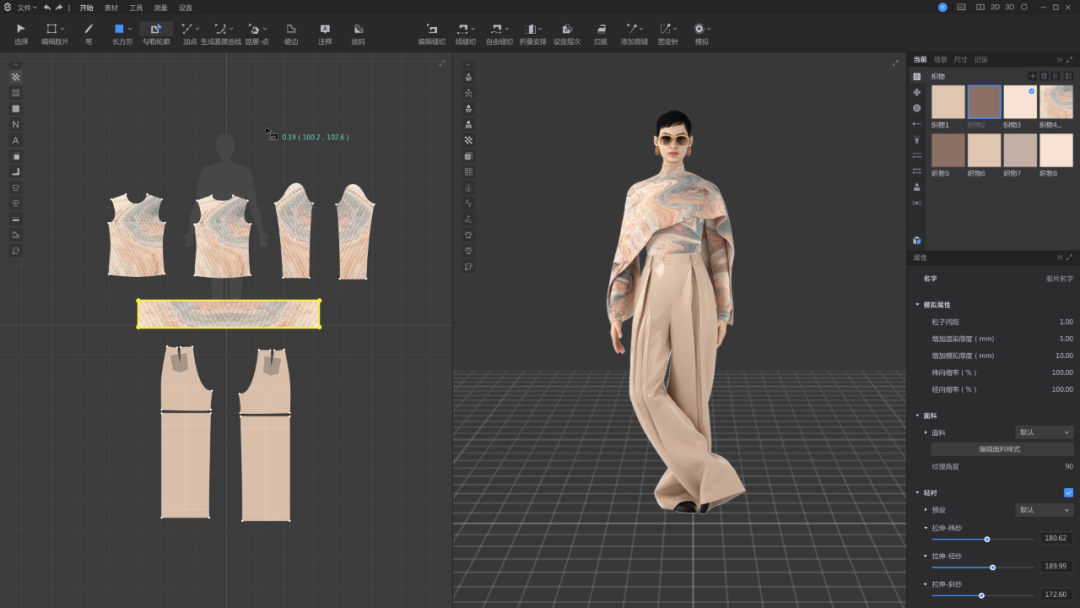Choose the 归拔 iron tool
Image resolution: width=1080 pixels, height=608 pixels.
click(600, 30)
